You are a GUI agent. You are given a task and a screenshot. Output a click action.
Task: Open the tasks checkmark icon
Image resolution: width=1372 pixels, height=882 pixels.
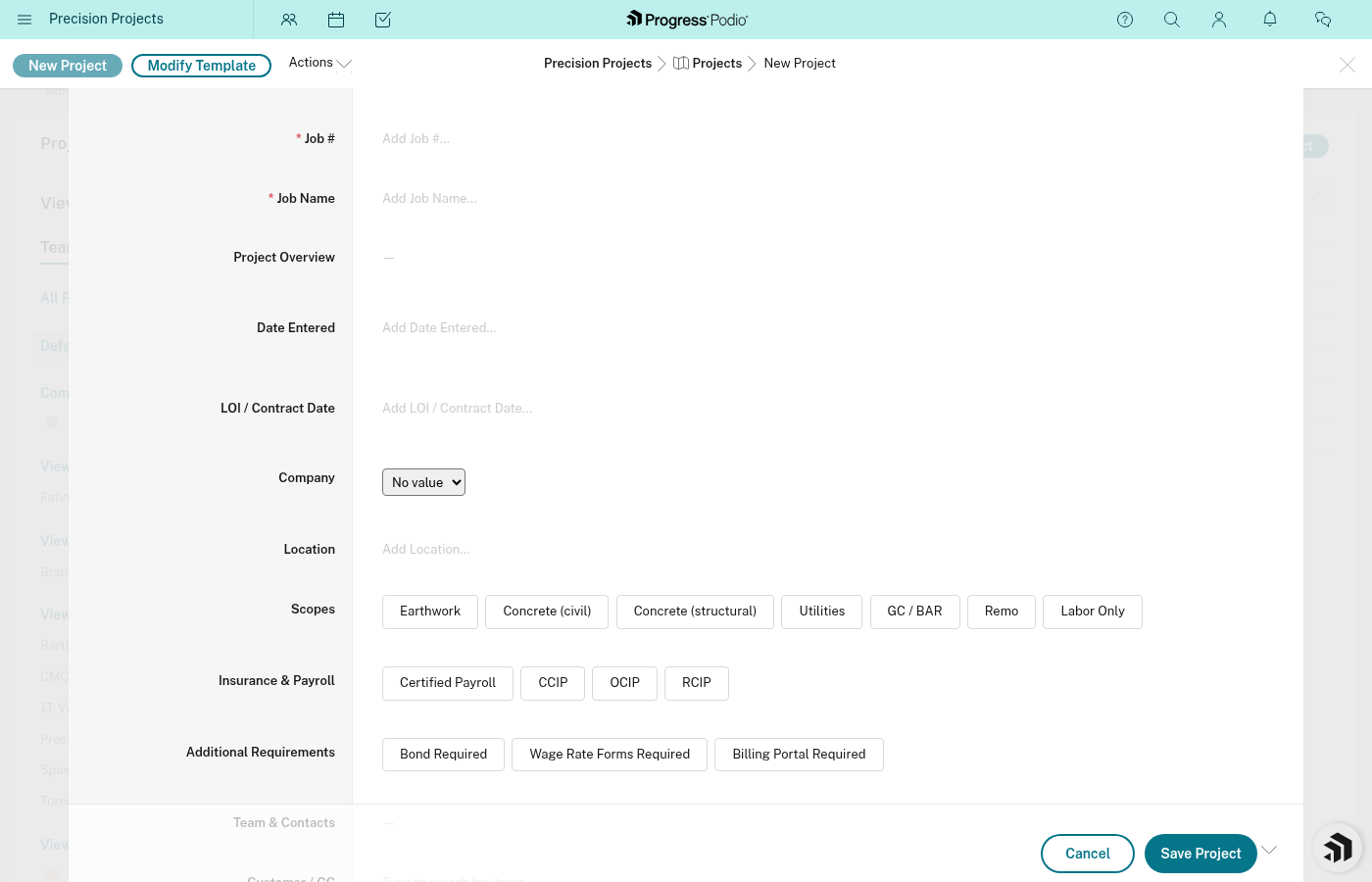coord(383,20)
